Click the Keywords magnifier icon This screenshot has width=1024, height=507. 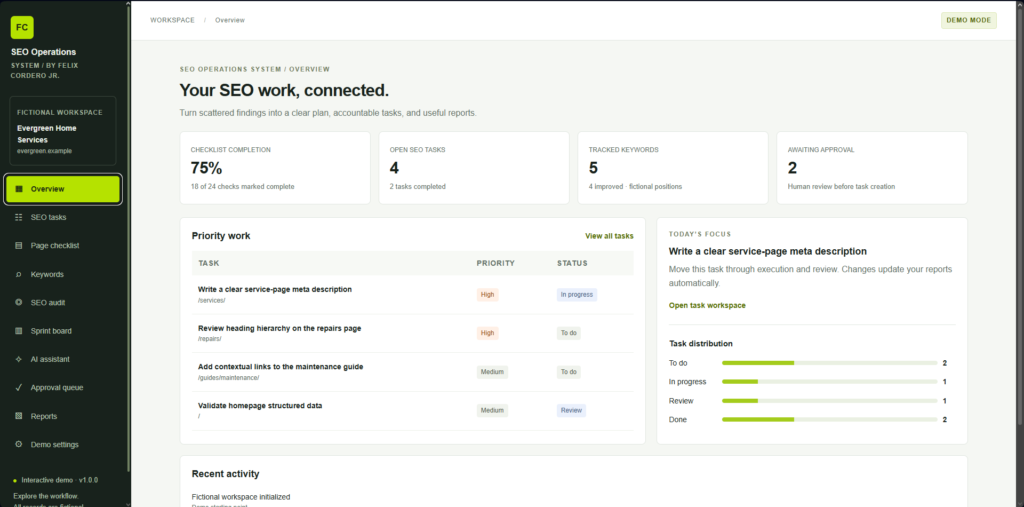tap(18, 274)
